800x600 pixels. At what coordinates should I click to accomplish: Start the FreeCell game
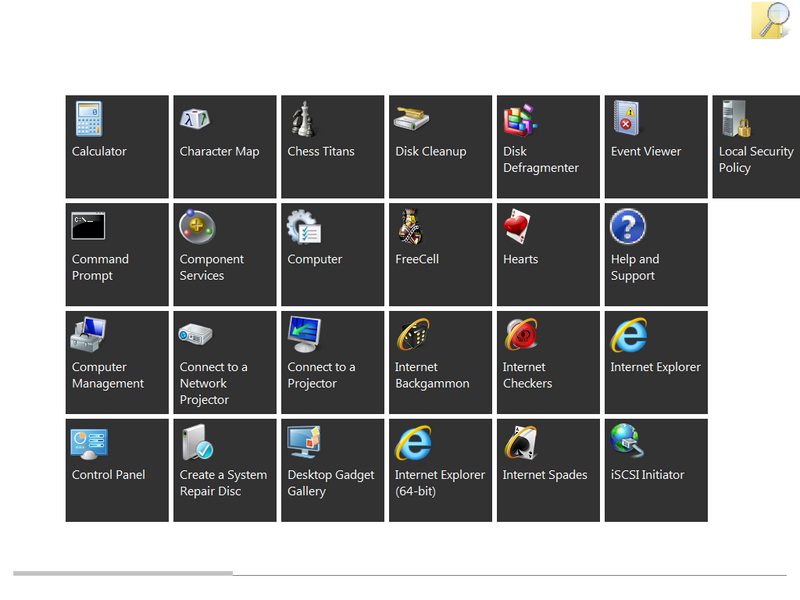click(441, 254)
